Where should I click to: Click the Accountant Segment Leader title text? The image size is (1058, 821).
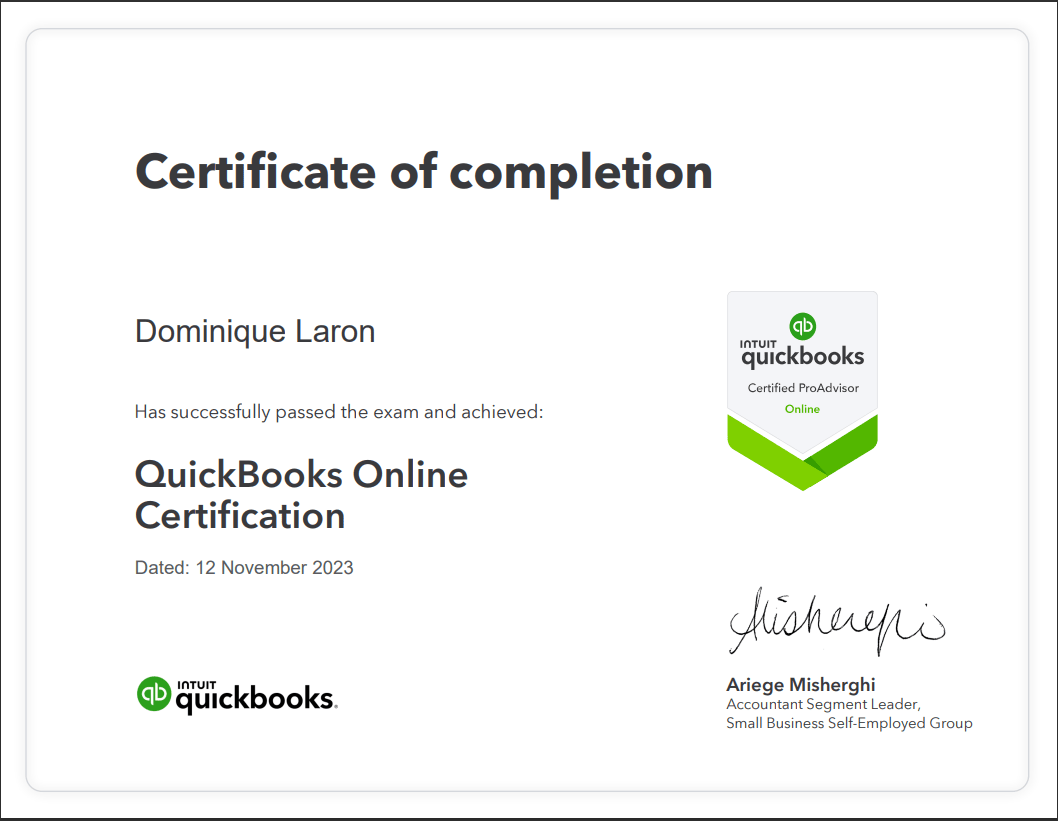point(822,704)
